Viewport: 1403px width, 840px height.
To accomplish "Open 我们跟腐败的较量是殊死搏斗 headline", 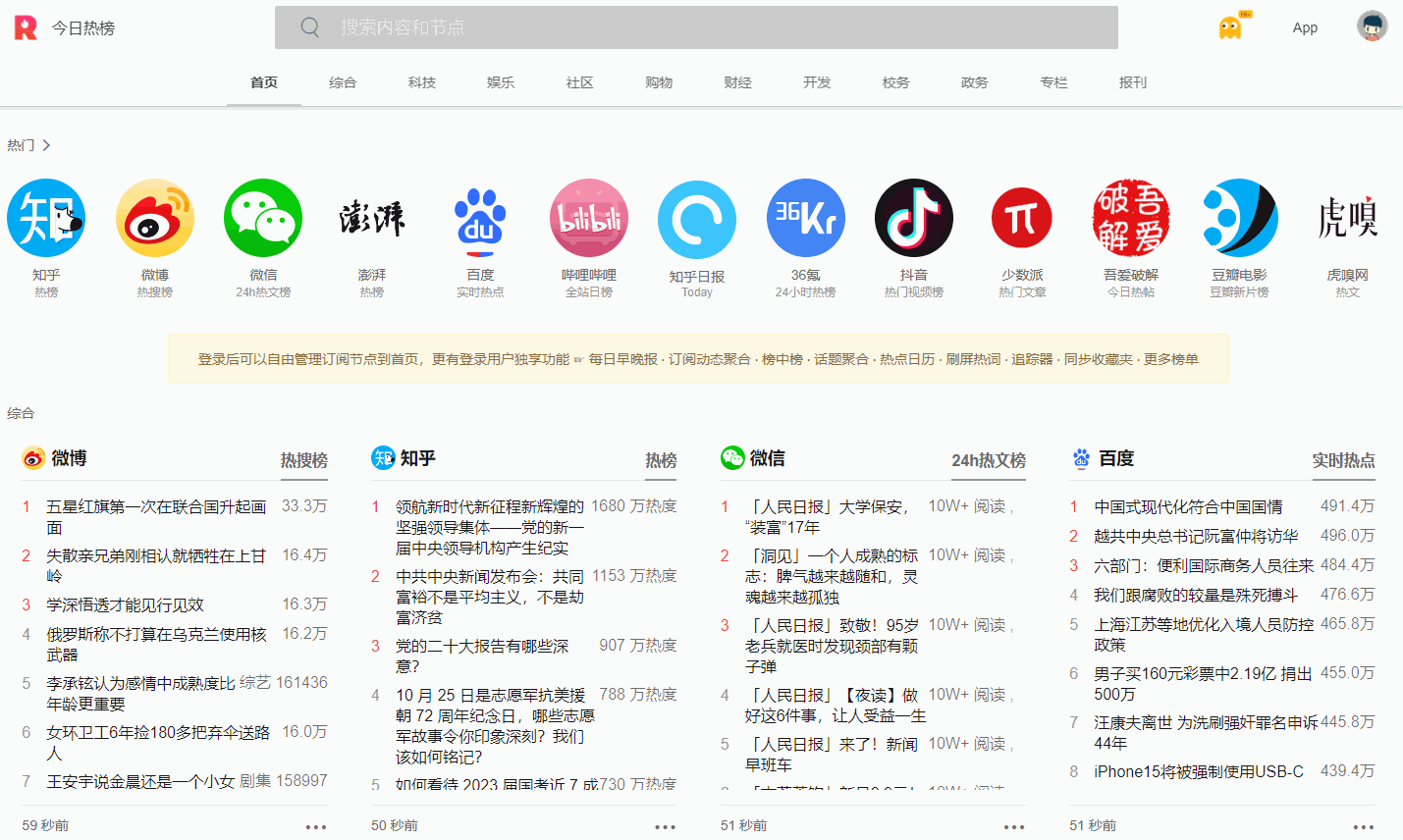I will point(1196,596).
